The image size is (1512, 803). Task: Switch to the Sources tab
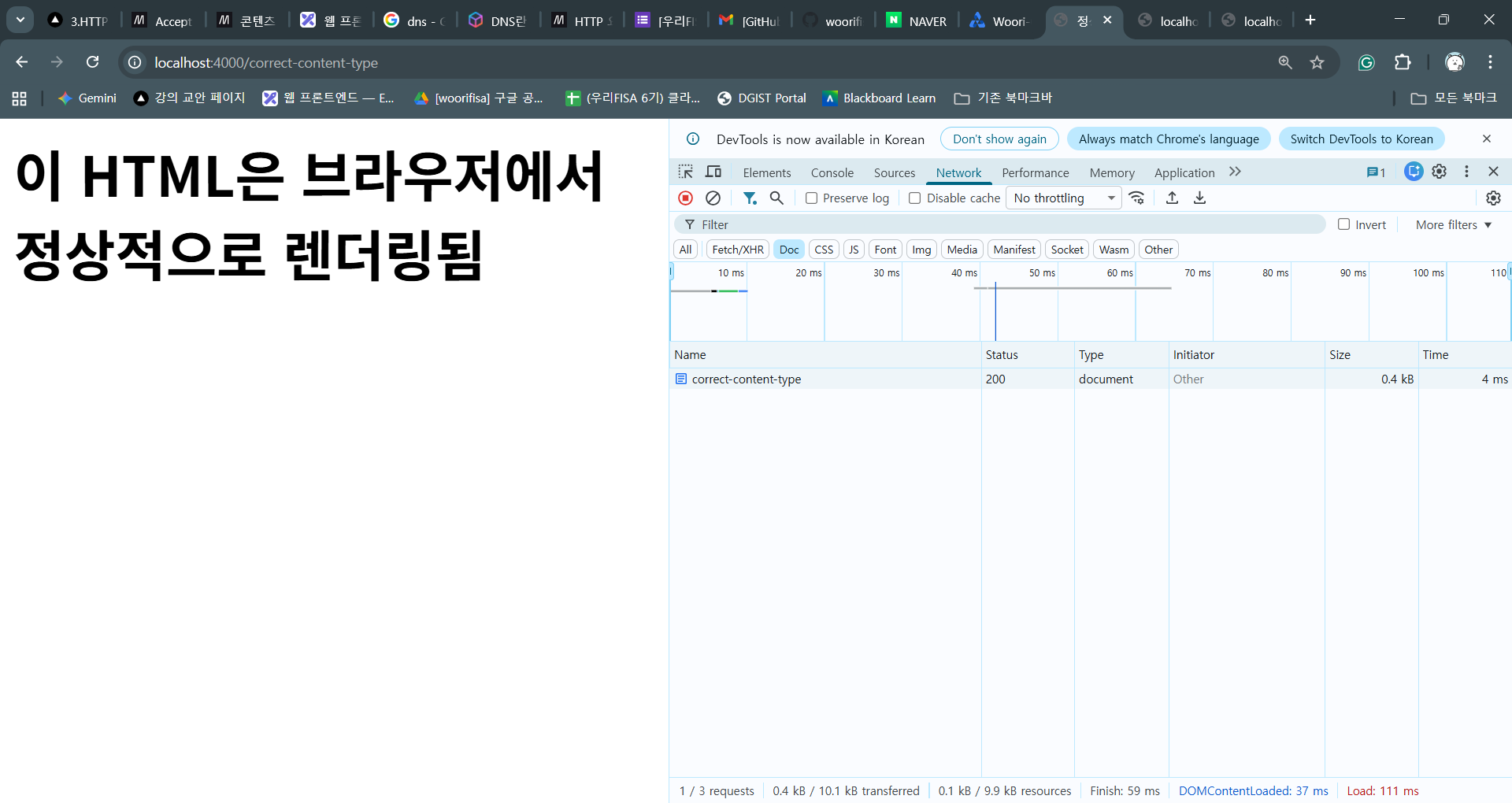(895, 172)
